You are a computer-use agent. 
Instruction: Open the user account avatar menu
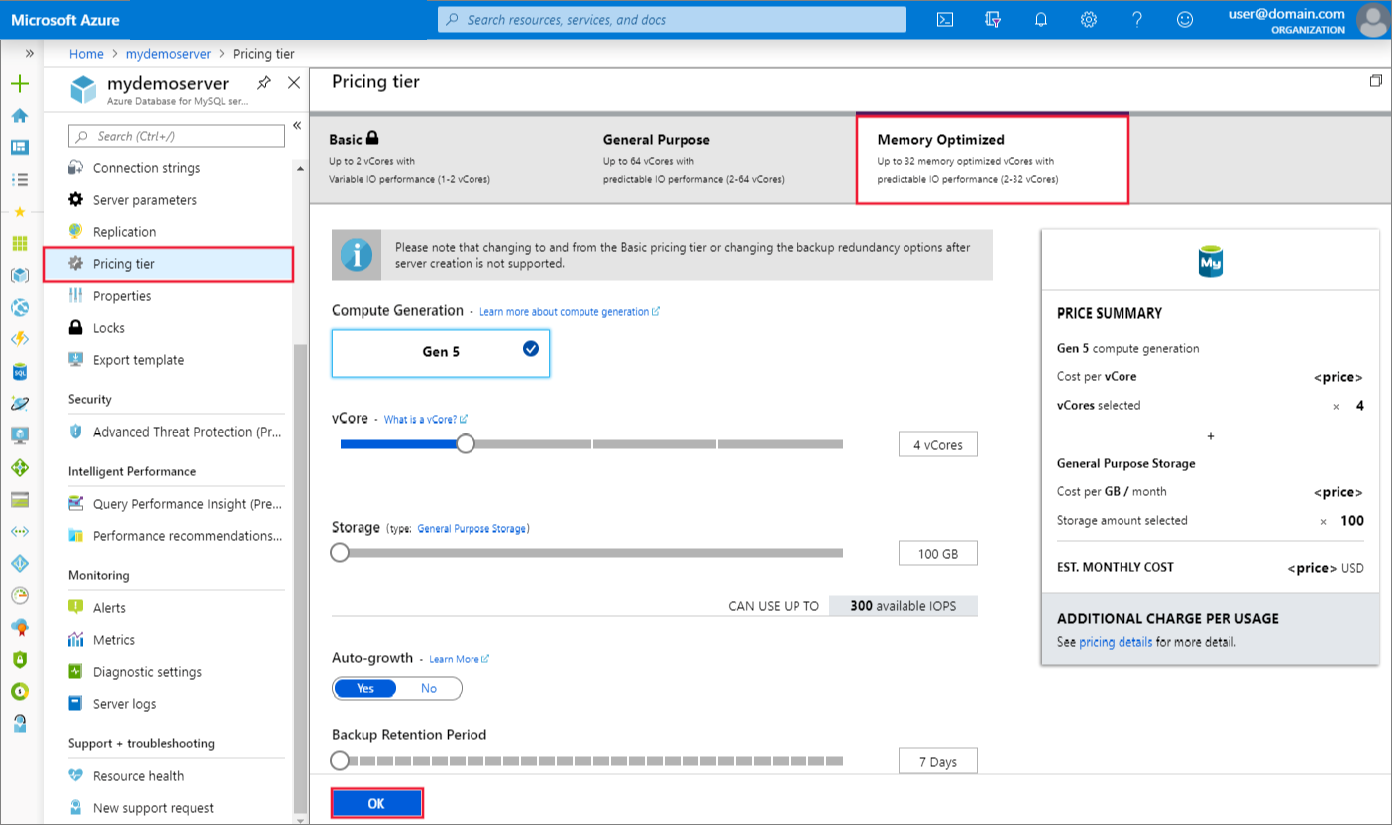1371,19
